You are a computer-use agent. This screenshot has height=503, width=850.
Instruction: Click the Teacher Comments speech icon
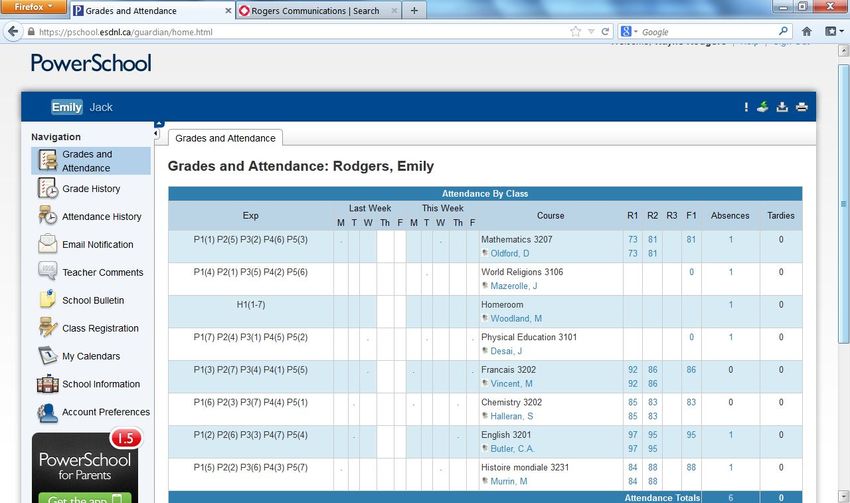point(48,272)
